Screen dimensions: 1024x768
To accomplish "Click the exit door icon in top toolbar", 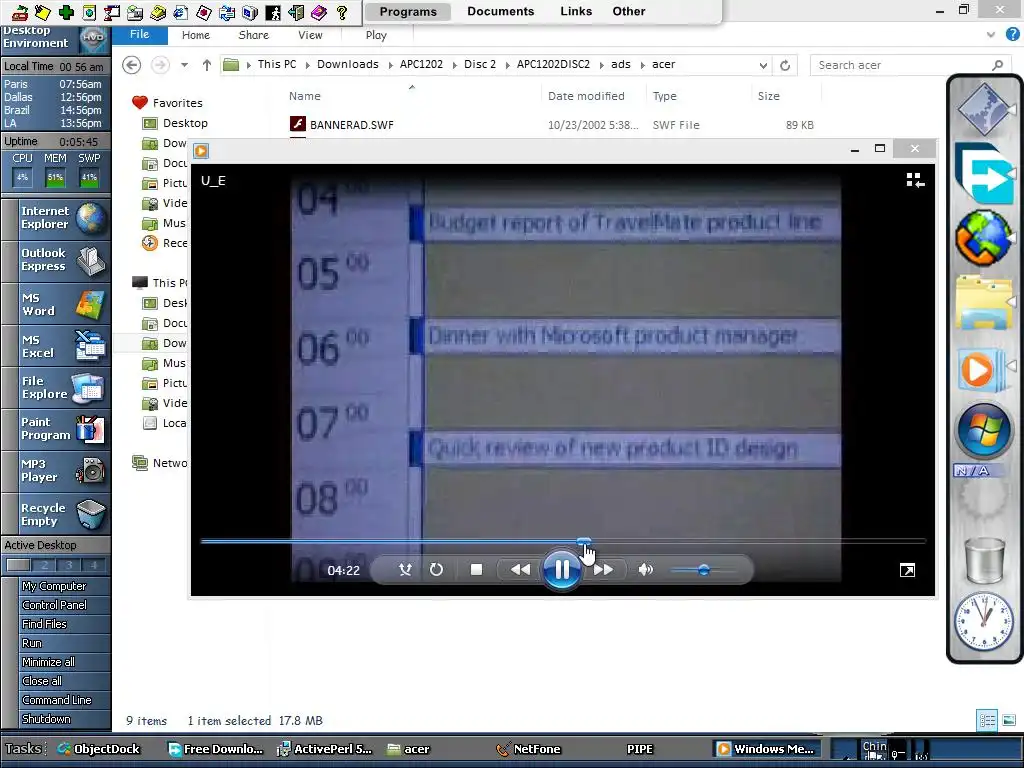I will click(x=296, y=12).
